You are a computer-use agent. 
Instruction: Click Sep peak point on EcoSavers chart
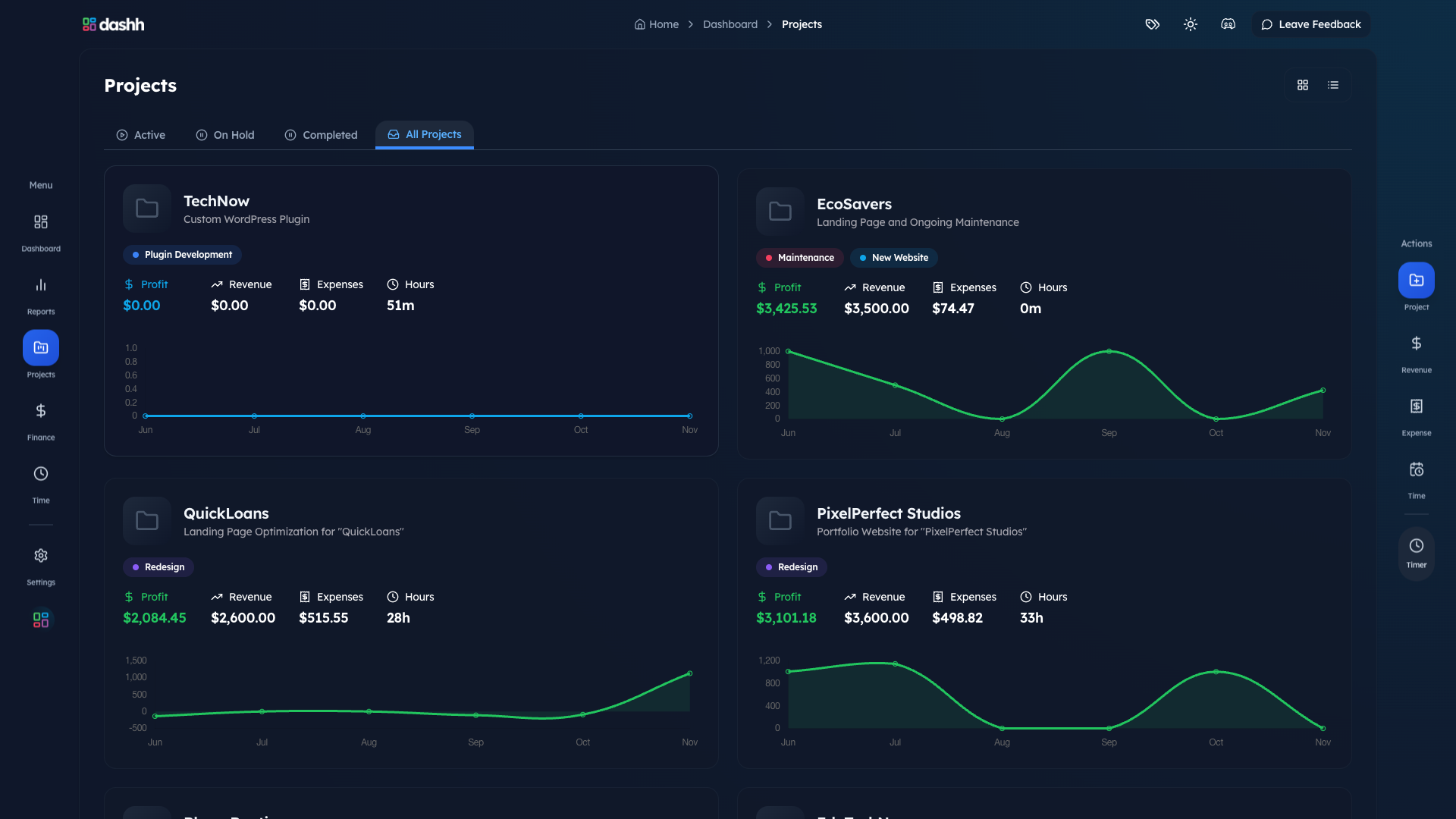click(x=1109, y=351)
